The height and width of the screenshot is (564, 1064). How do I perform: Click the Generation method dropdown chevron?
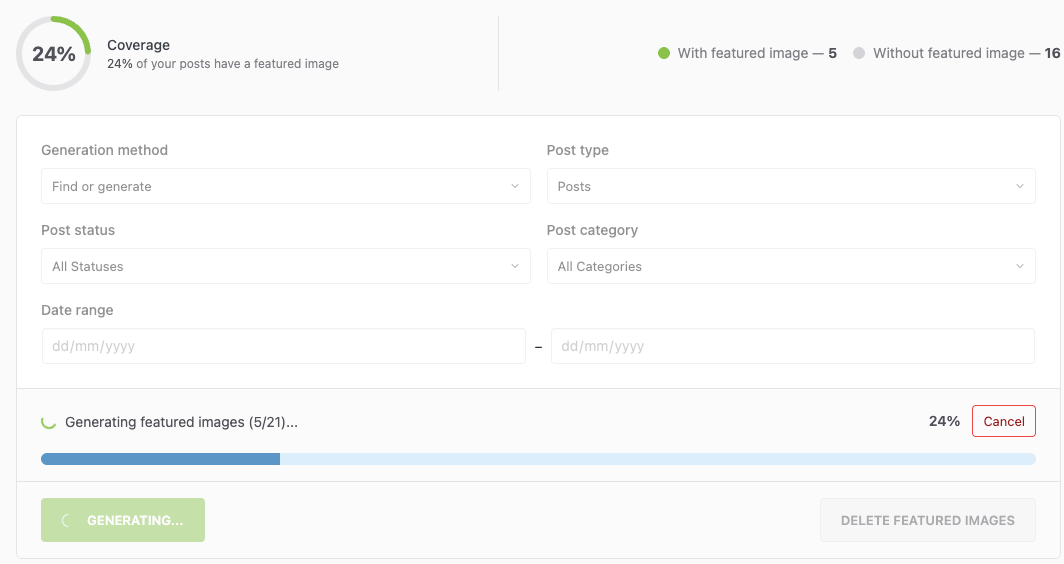coord(515,186)
